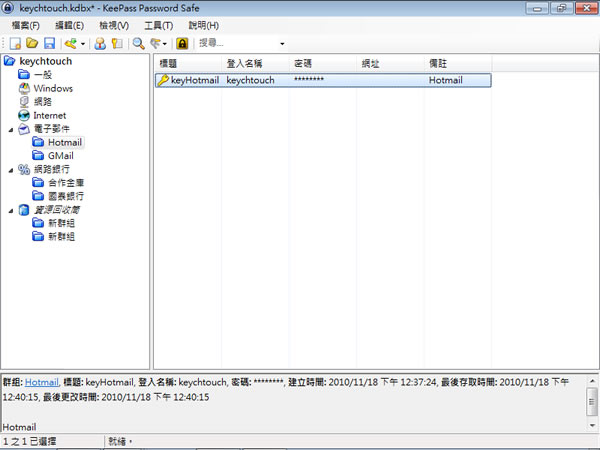Collapse the 資源回收筒 tree group

tap(10, 210)
